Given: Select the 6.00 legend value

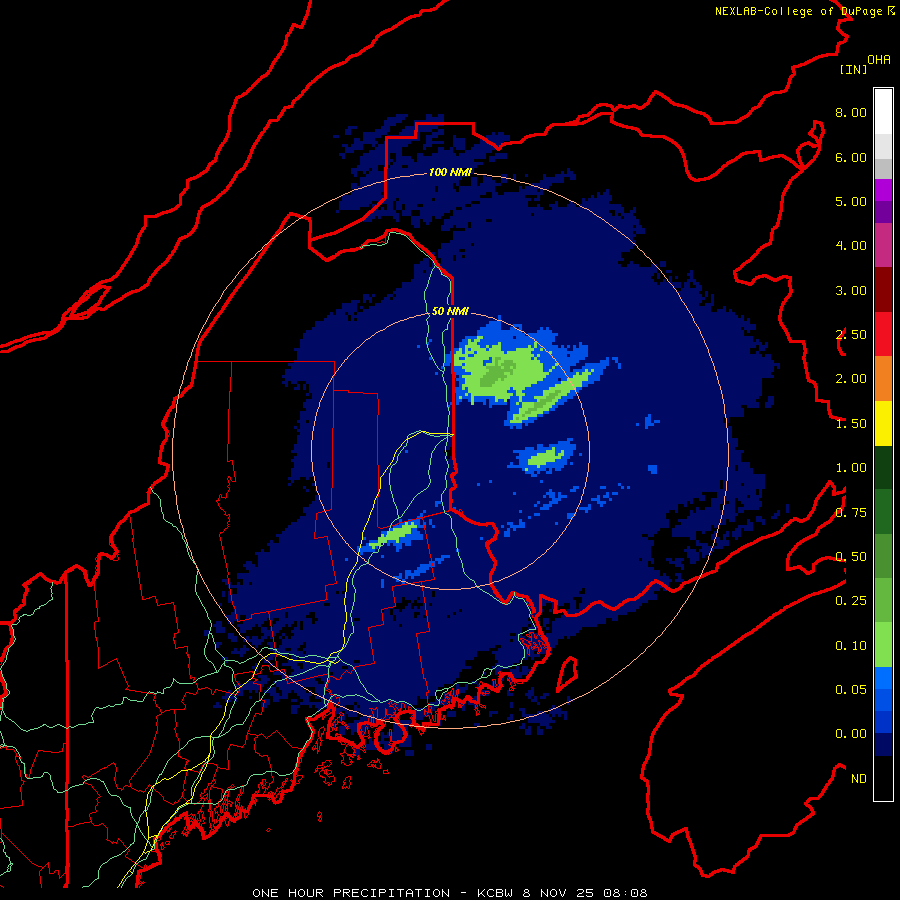Looking at the screenshot, I should click(851, 157).
